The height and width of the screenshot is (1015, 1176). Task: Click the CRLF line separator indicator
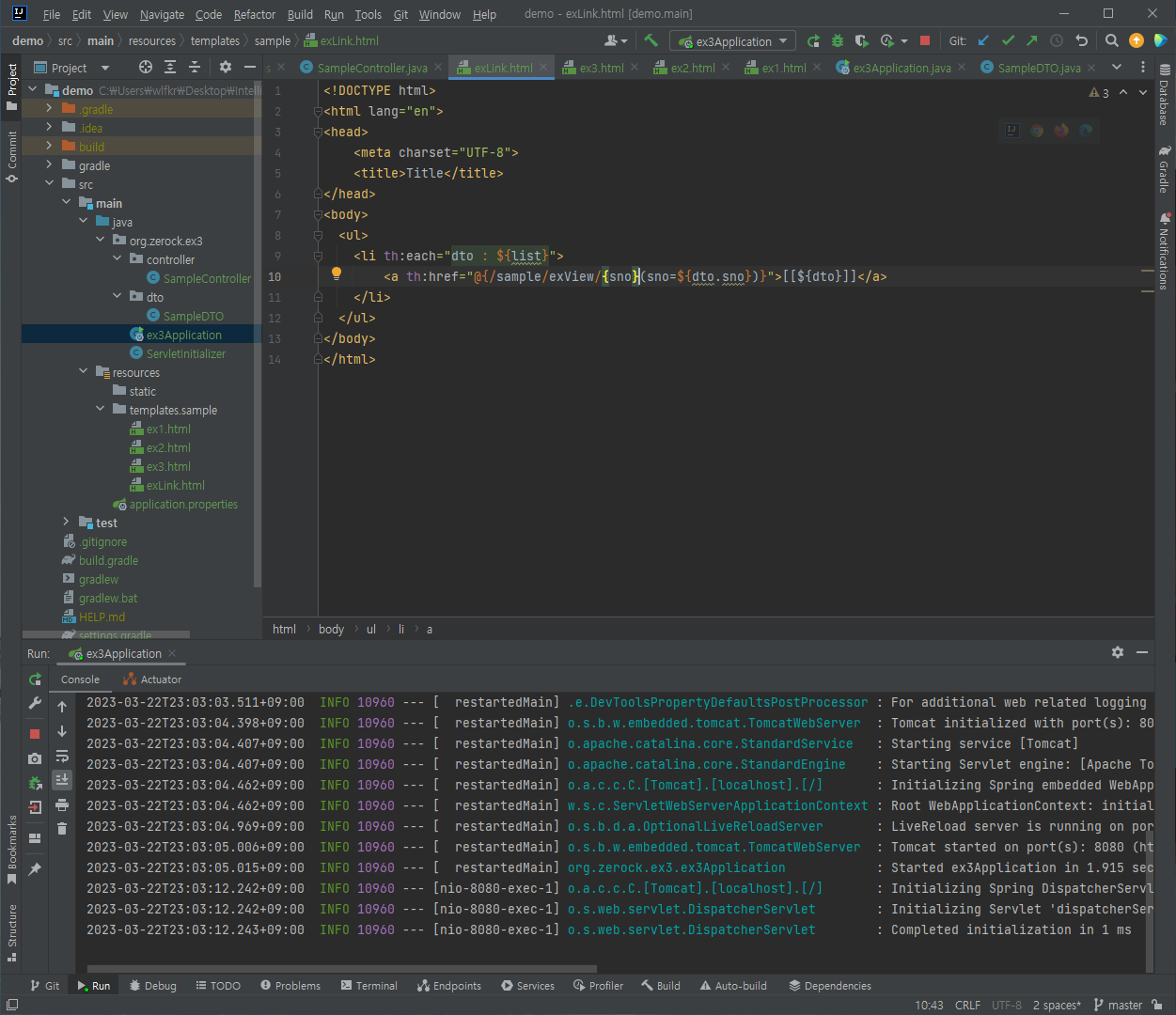click(967, 1005)
